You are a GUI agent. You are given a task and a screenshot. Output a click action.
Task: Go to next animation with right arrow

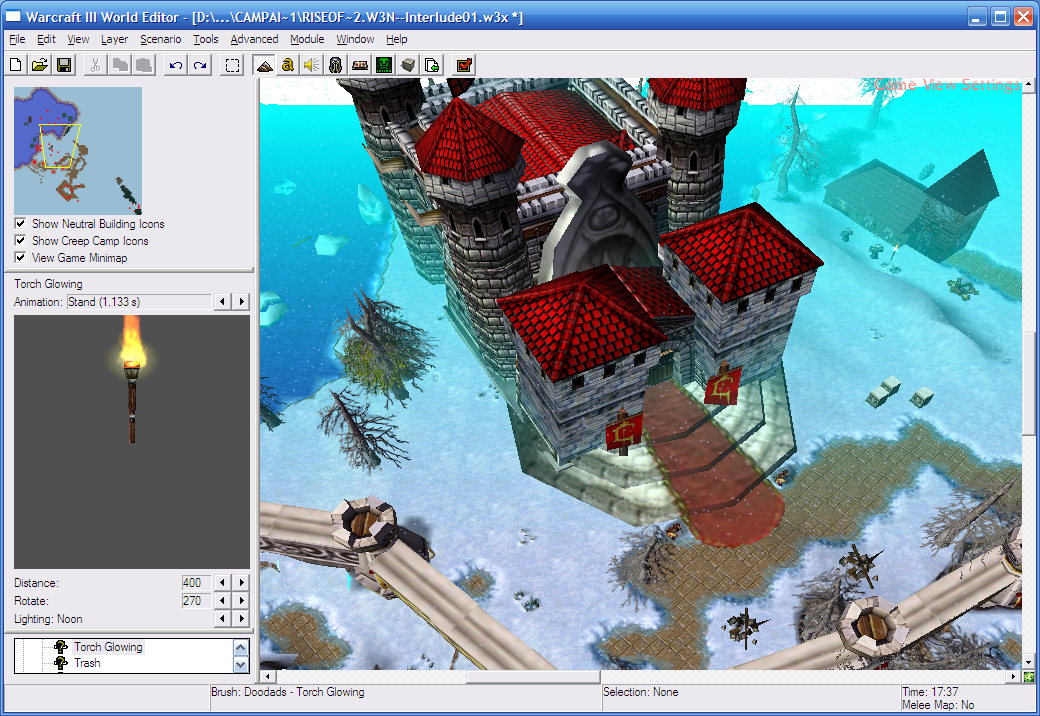point(241,302)
